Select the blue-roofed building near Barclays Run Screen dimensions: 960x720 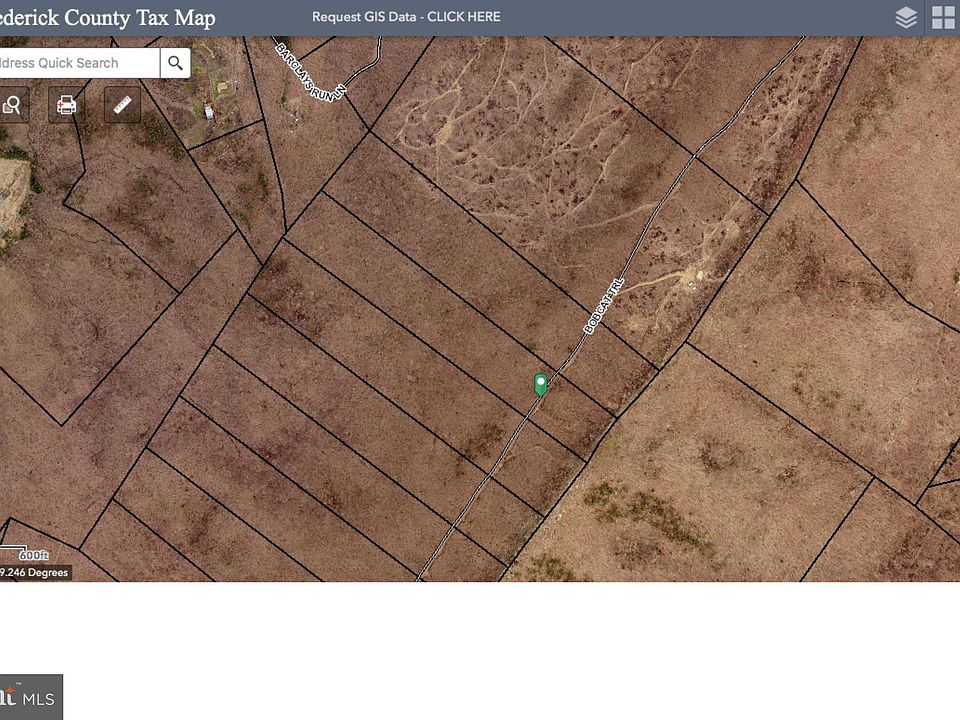209,112
